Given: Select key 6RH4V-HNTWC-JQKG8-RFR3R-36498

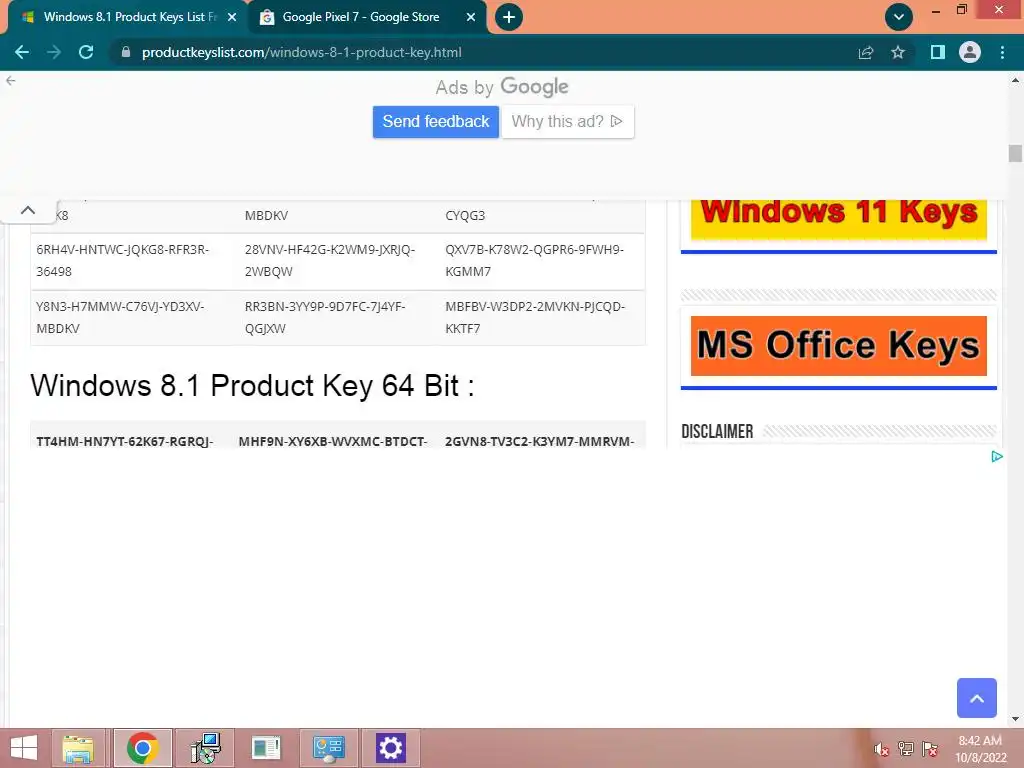Looking at the screenshot, I should (x=123, y=261).
